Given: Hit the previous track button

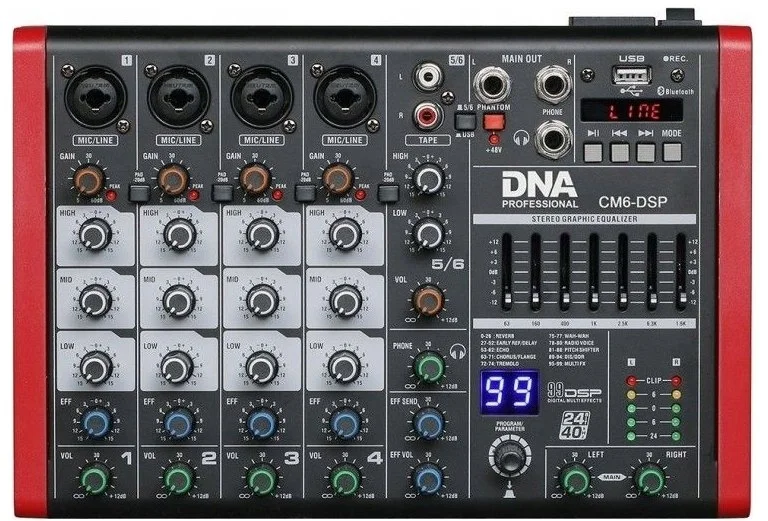Looking at the screenshot, I should tap(619, 152).
